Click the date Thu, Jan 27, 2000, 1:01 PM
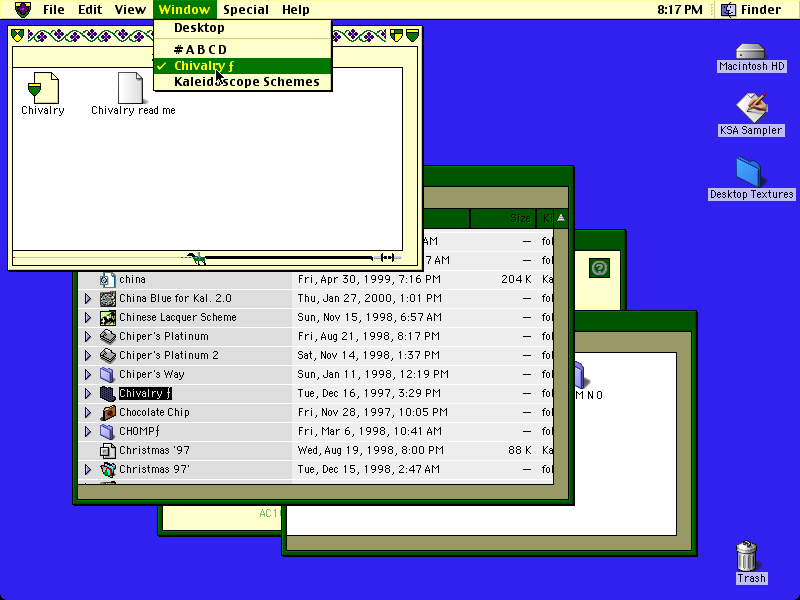 tap(369, 298)
